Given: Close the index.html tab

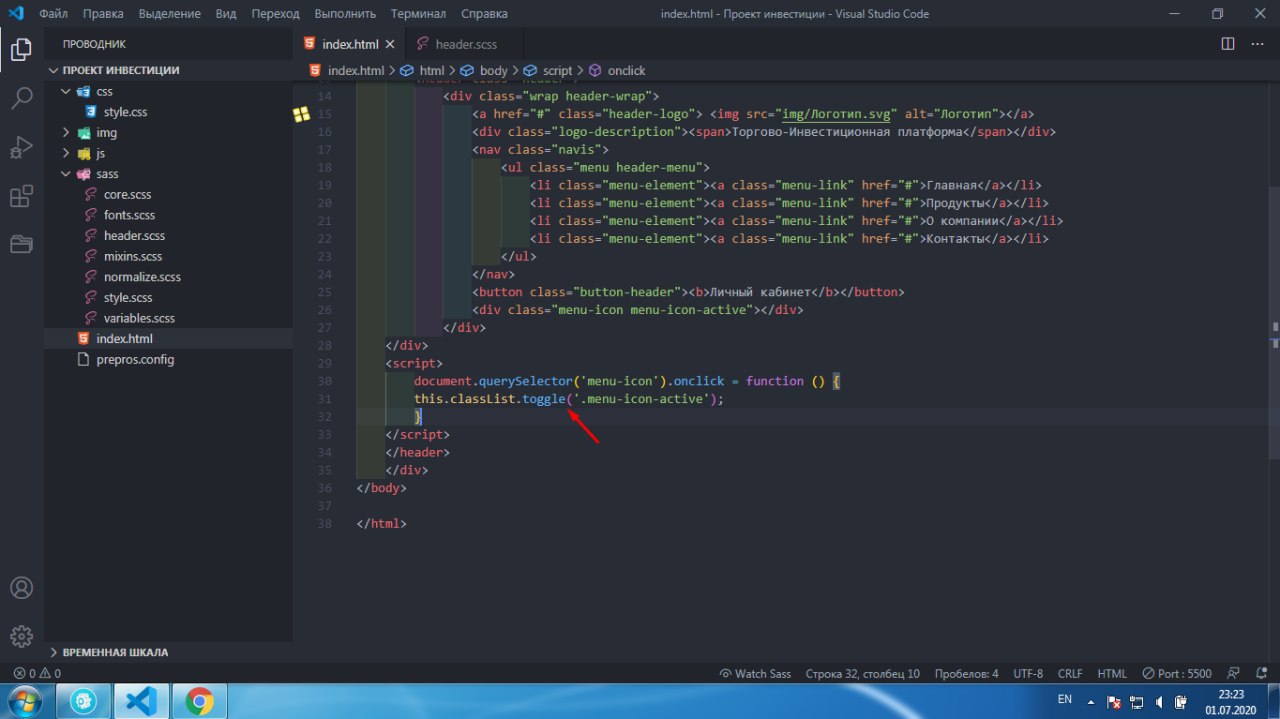Looking at the screenshot, I should [389, 44].
